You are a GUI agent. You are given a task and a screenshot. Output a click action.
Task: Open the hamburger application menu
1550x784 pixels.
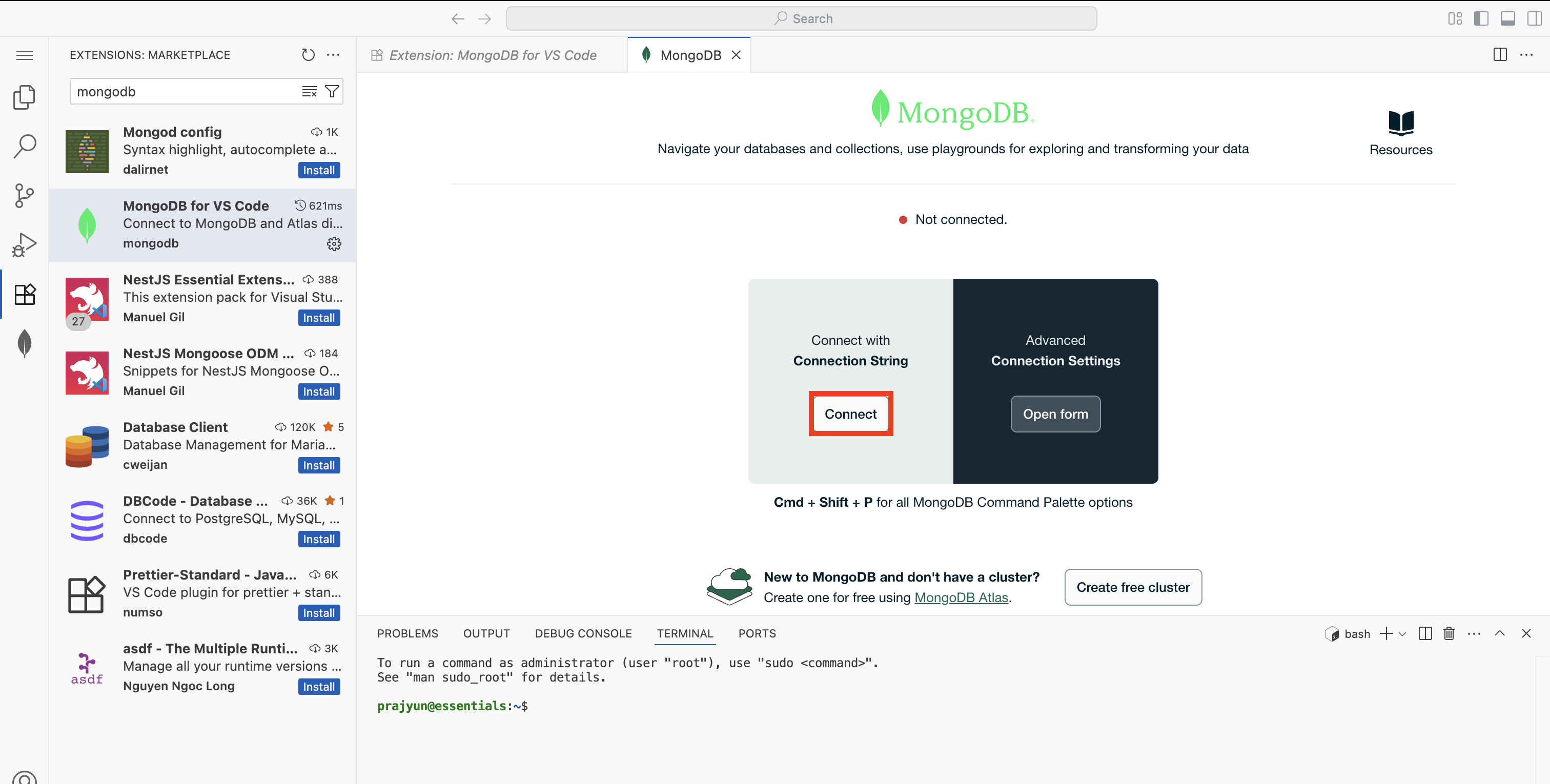point(24,55)
